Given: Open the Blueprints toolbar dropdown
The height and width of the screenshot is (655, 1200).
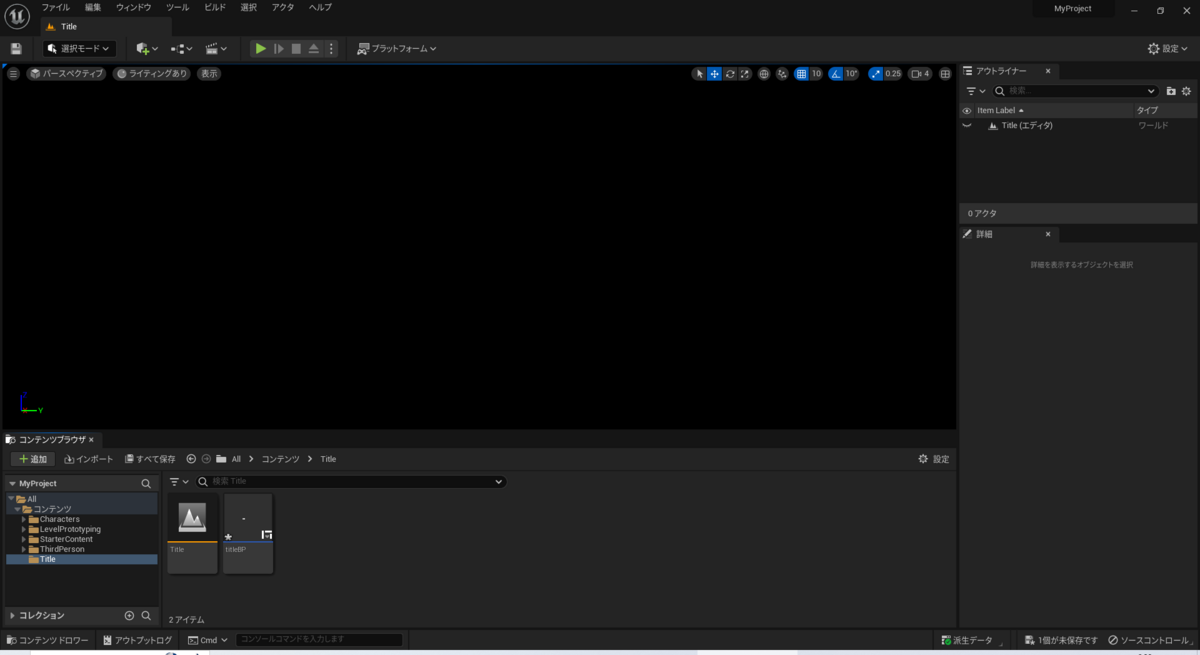Looking at the screenshot, I should coord(181,48).
